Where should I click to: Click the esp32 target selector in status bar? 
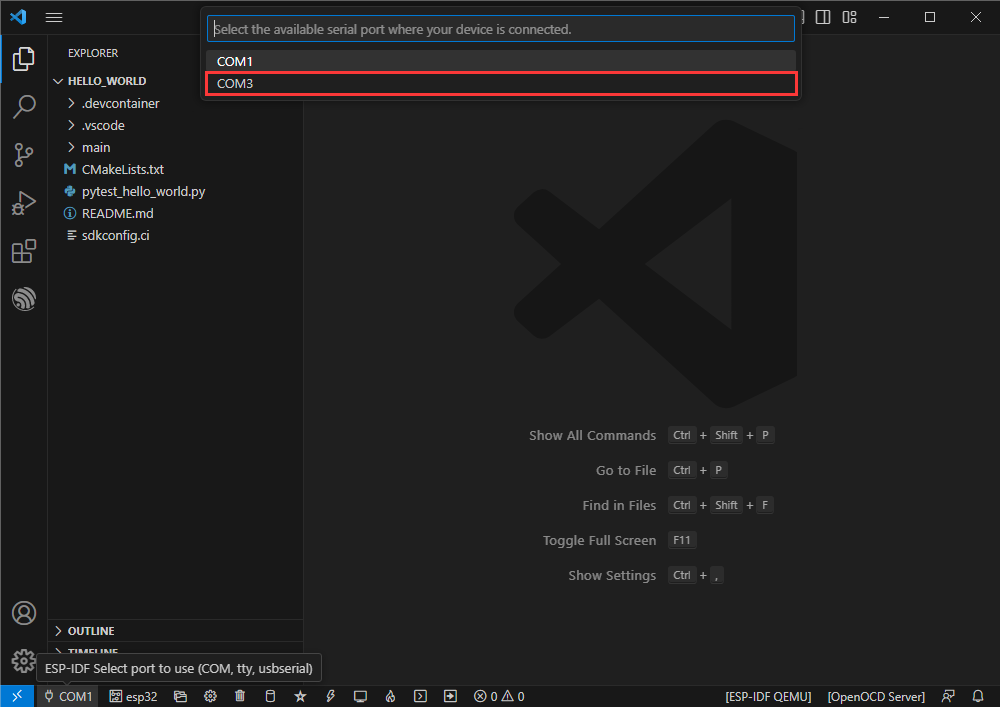click(133, 696)
